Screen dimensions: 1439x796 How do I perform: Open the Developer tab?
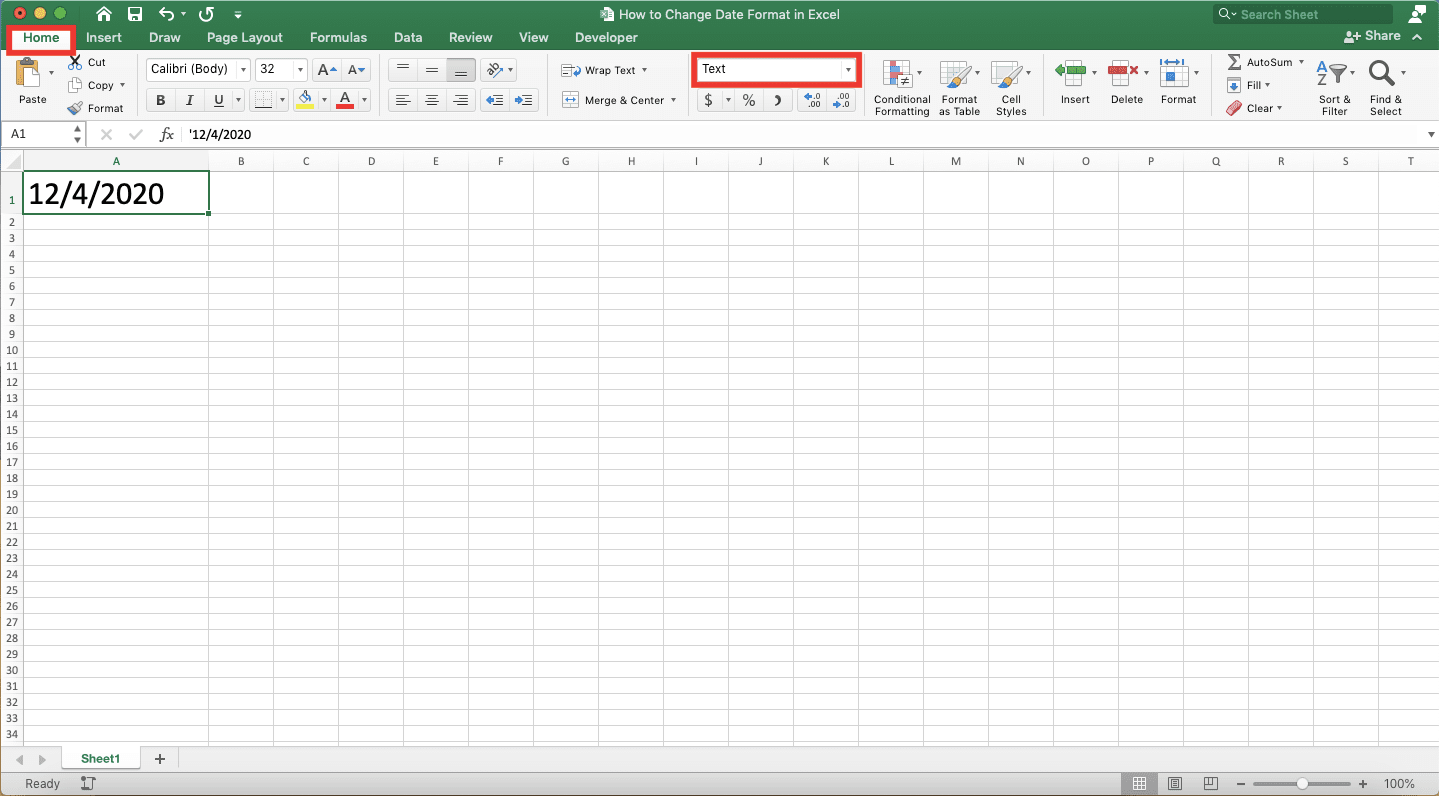[x=605, y=37]
